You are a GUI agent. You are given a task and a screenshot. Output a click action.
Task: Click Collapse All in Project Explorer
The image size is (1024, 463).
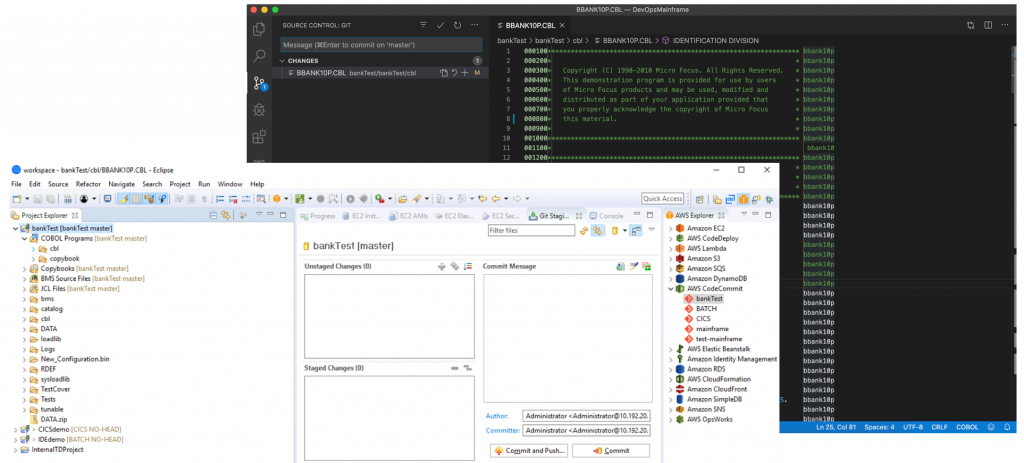click(x=213, y=215)
